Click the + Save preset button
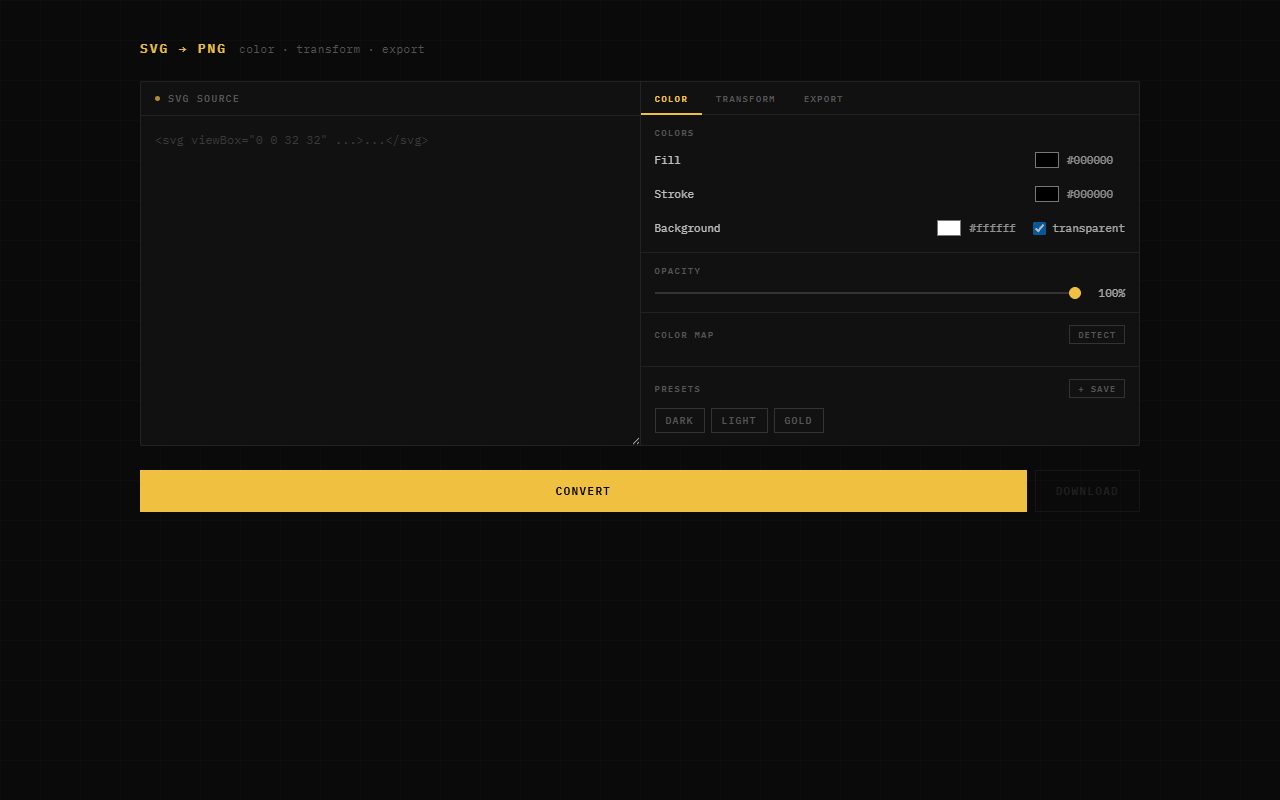The height and width of the screenshot is (800, 1280). [x=1096, y=389]
